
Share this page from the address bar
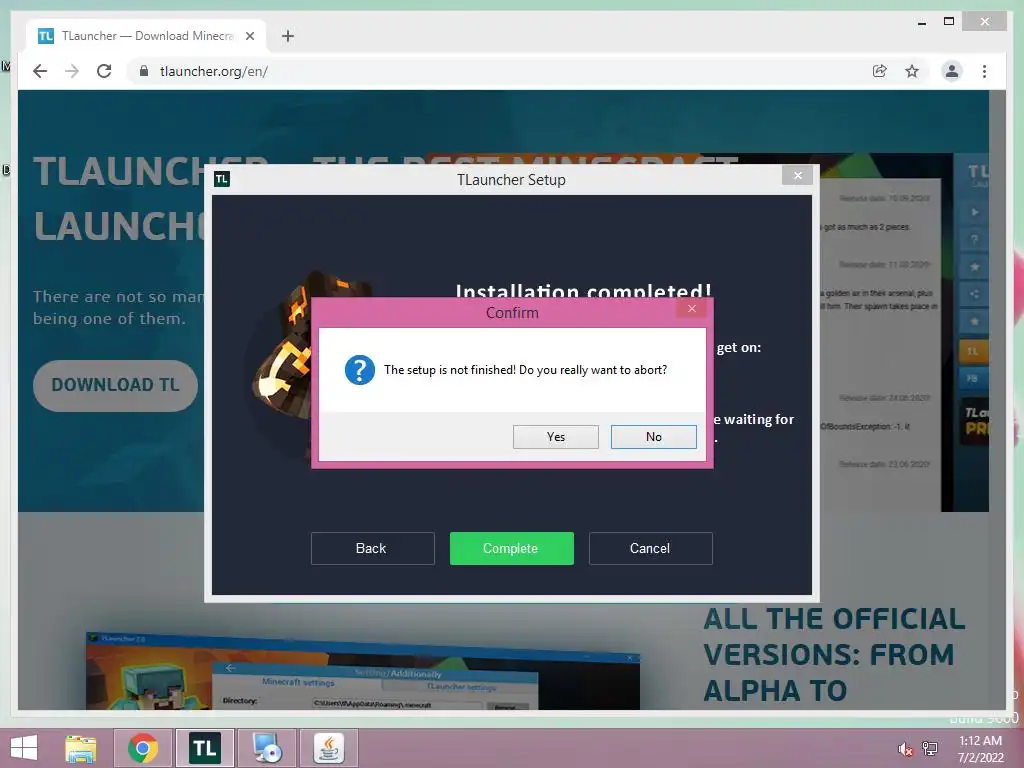(x=880, y=71)
